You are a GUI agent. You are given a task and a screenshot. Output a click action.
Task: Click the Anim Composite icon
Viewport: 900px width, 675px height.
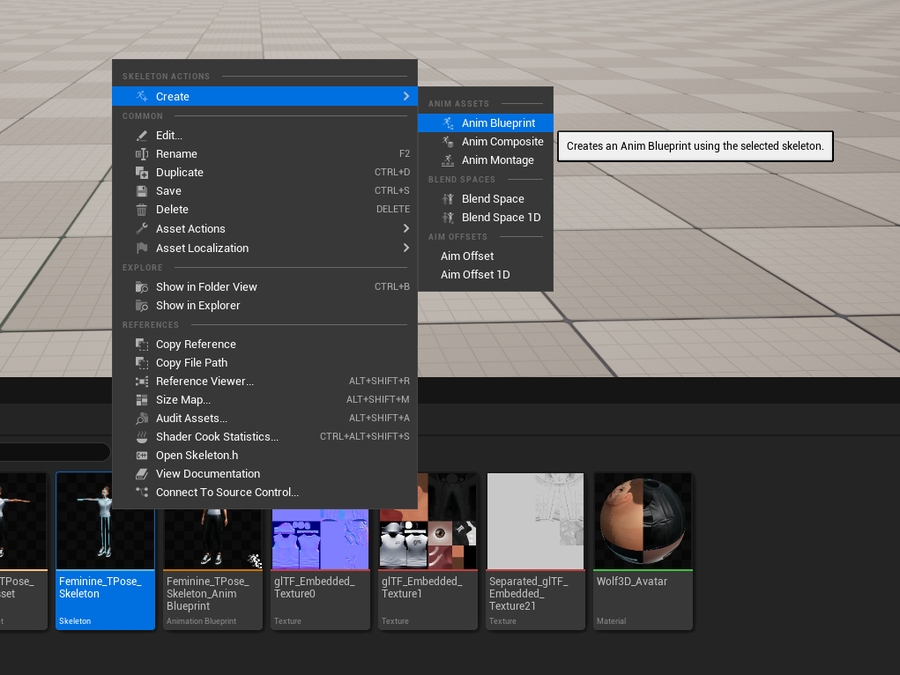point(448,142)
